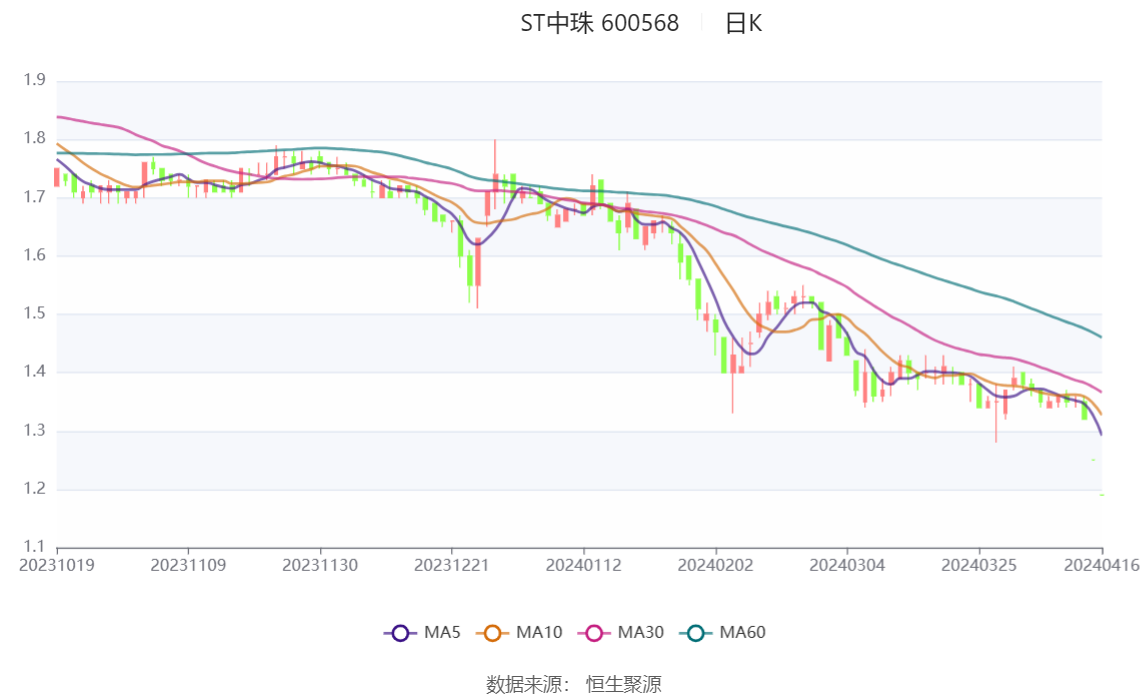The height and width of the screenshot is (699, 1148).
Task: Click the 1.6 price axis label
Action: (34, 255)
